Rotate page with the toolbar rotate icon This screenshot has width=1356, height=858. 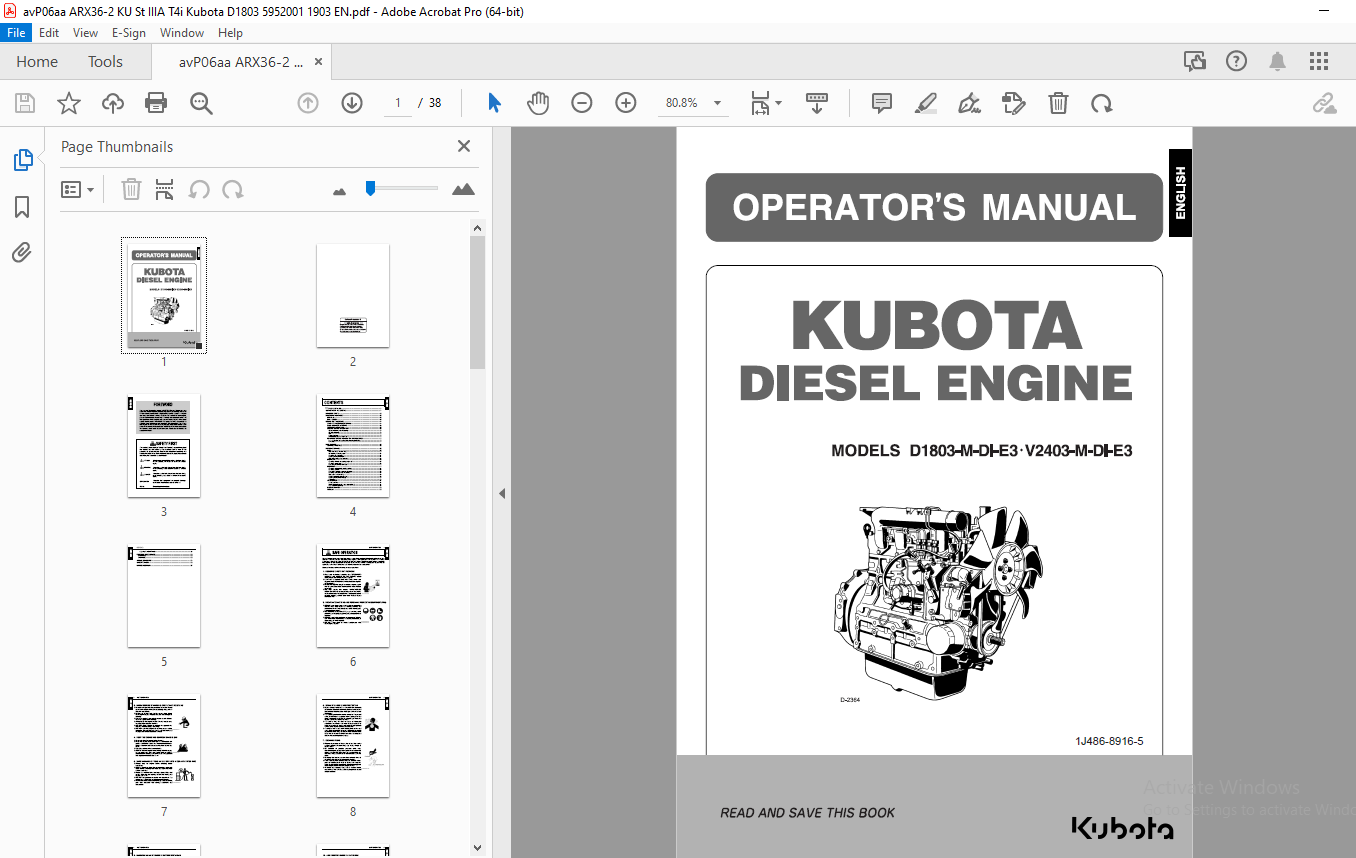[1102, 103]
